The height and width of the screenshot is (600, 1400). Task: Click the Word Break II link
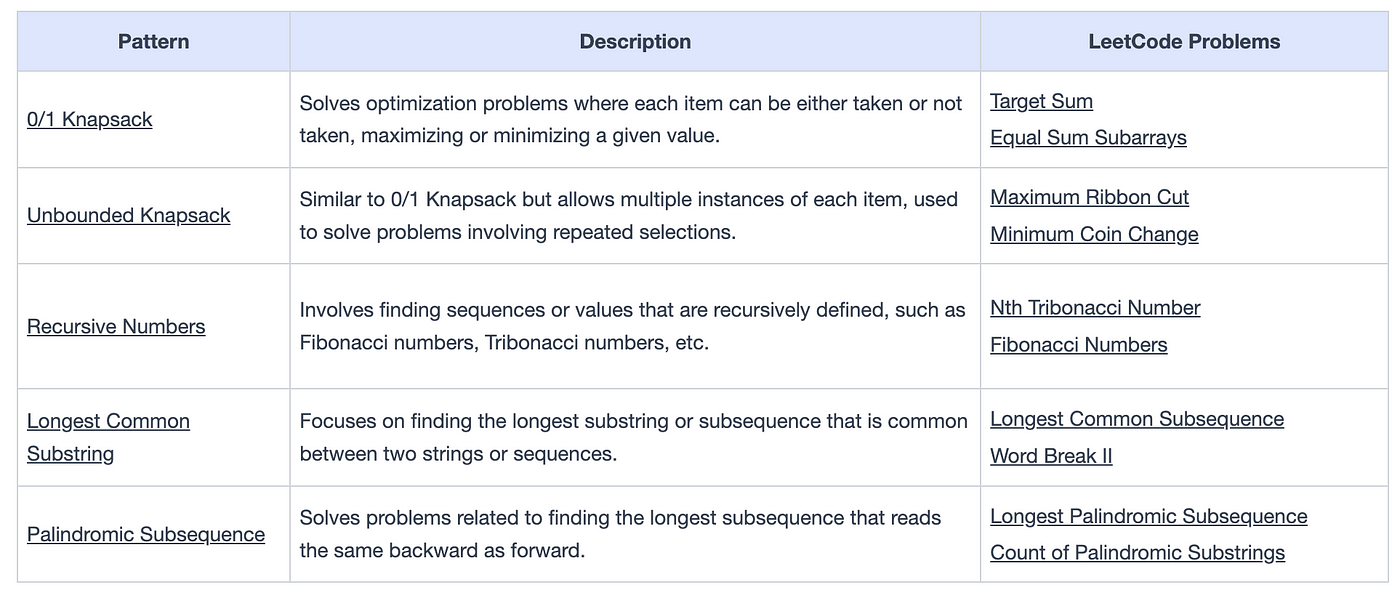[x=1051, y=456]
